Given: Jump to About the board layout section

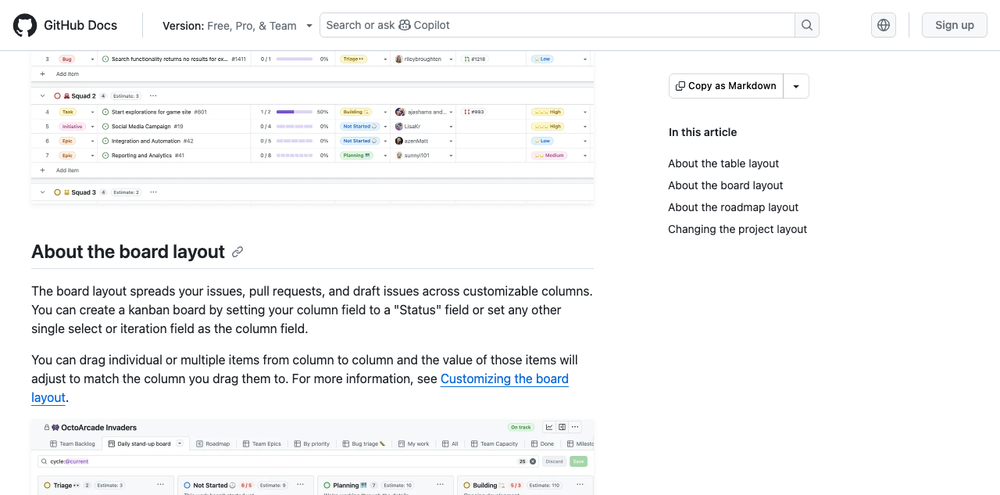Looking at the screenshot, I should [x=725, y=185].
